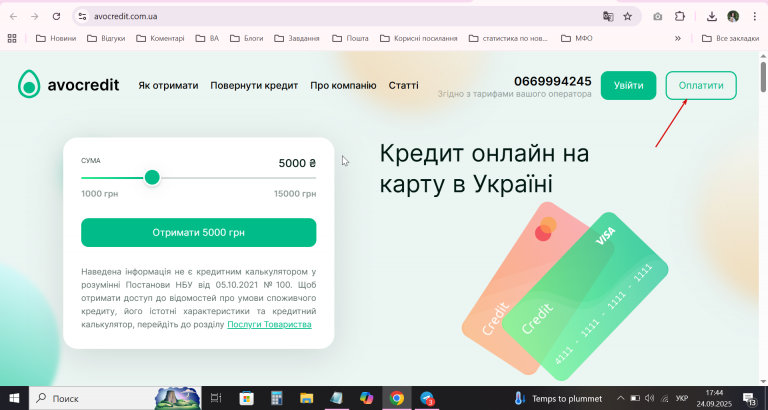Image resolution: width=768 pixels, height=410 pixels.
Task: Click the browser forward arrow
Action: (34, 16)
